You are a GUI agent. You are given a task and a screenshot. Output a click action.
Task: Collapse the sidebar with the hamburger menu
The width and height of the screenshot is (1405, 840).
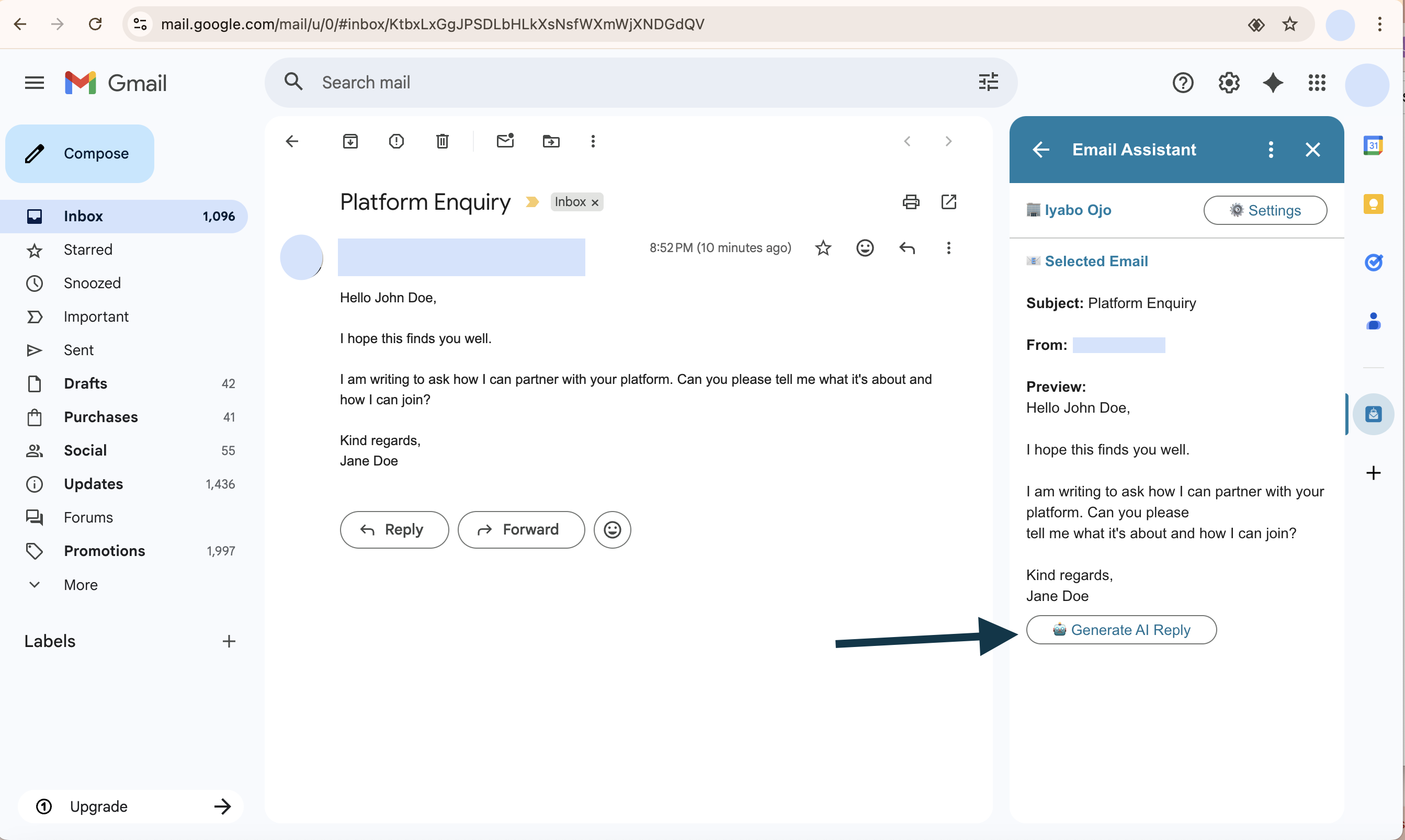coord(33,82)
